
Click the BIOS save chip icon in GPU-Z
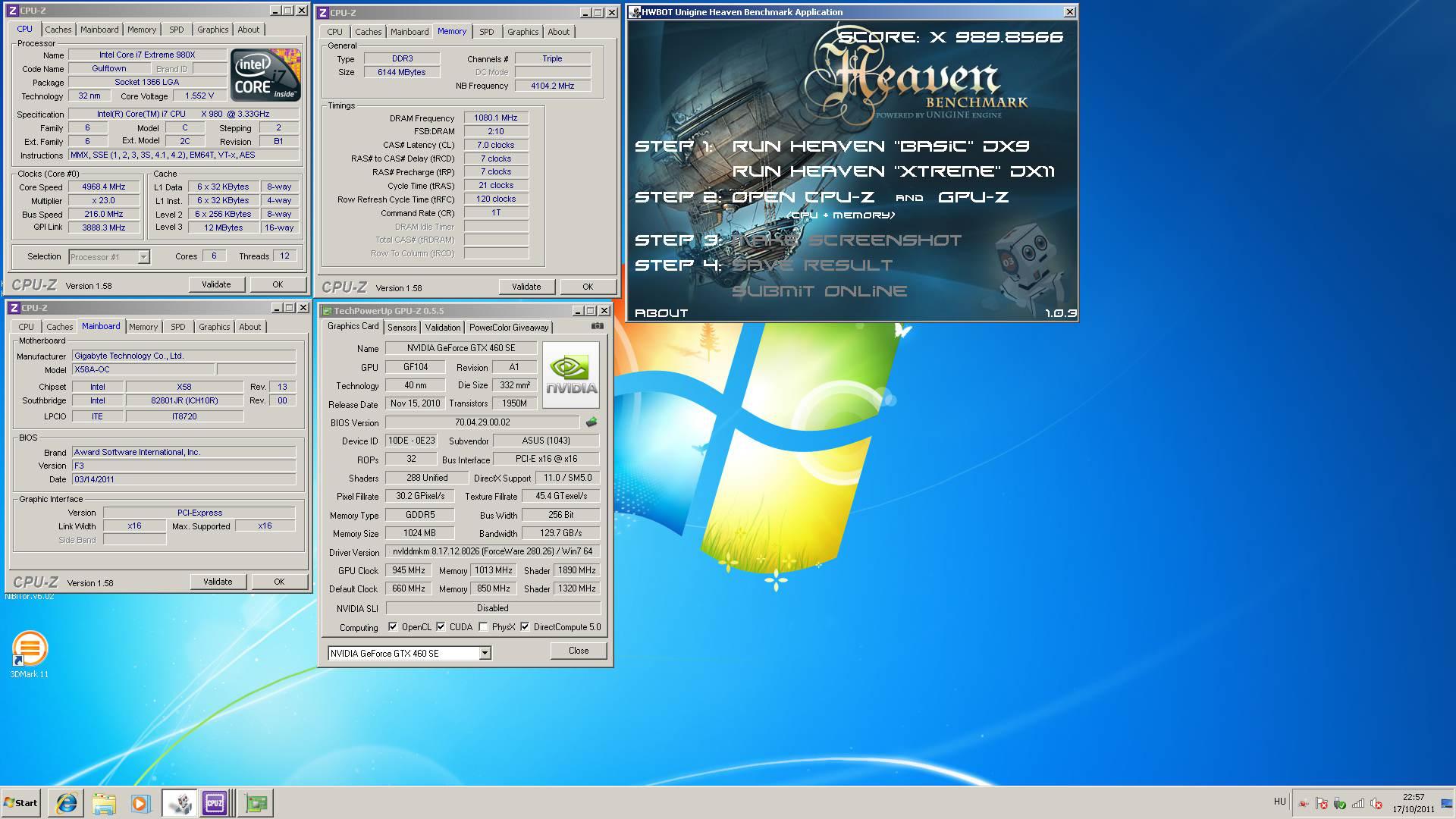(591, 422)
